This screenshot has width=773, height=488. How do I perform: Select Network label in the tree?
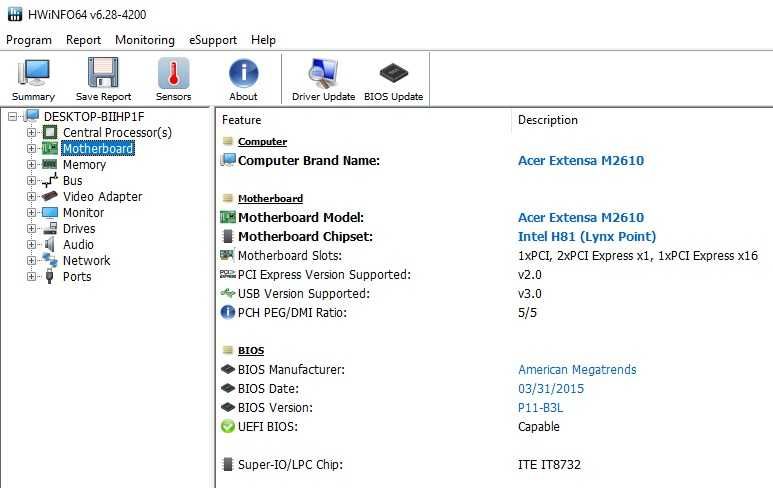click(86, 261)
